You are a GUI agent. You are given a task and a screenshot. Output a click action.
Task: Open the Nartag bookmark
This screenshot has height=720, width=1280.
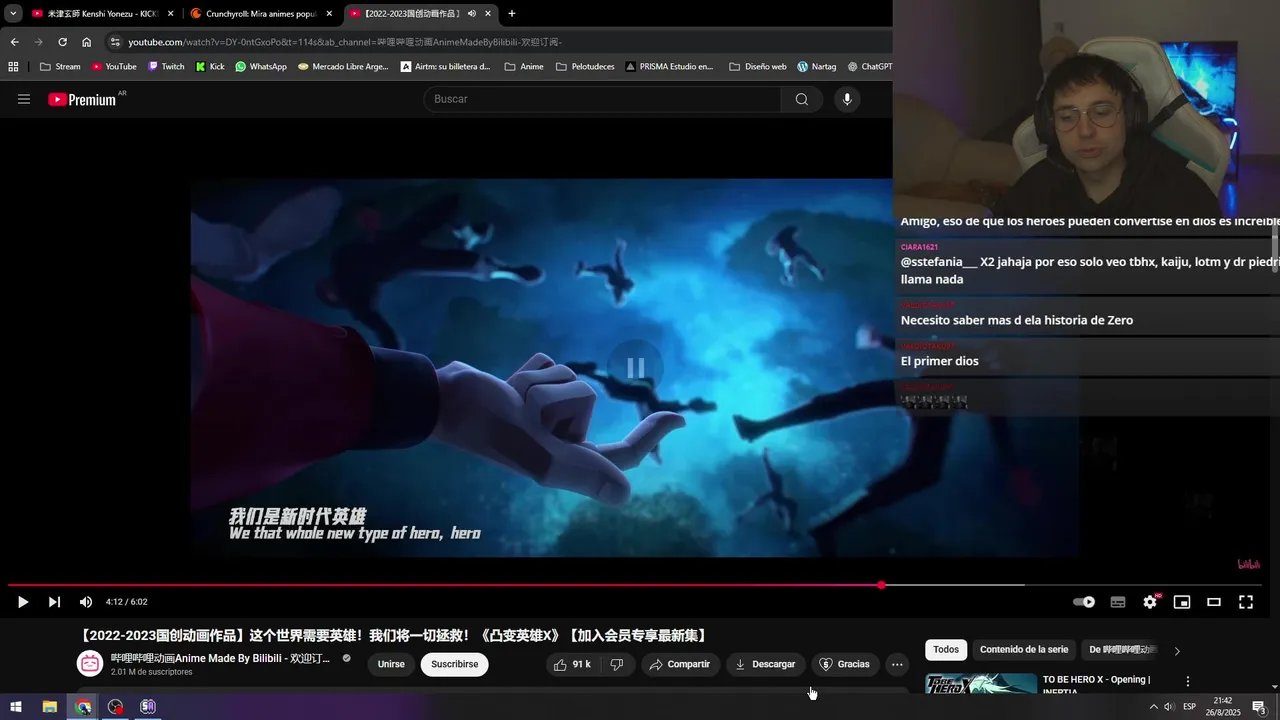(817, 67)
